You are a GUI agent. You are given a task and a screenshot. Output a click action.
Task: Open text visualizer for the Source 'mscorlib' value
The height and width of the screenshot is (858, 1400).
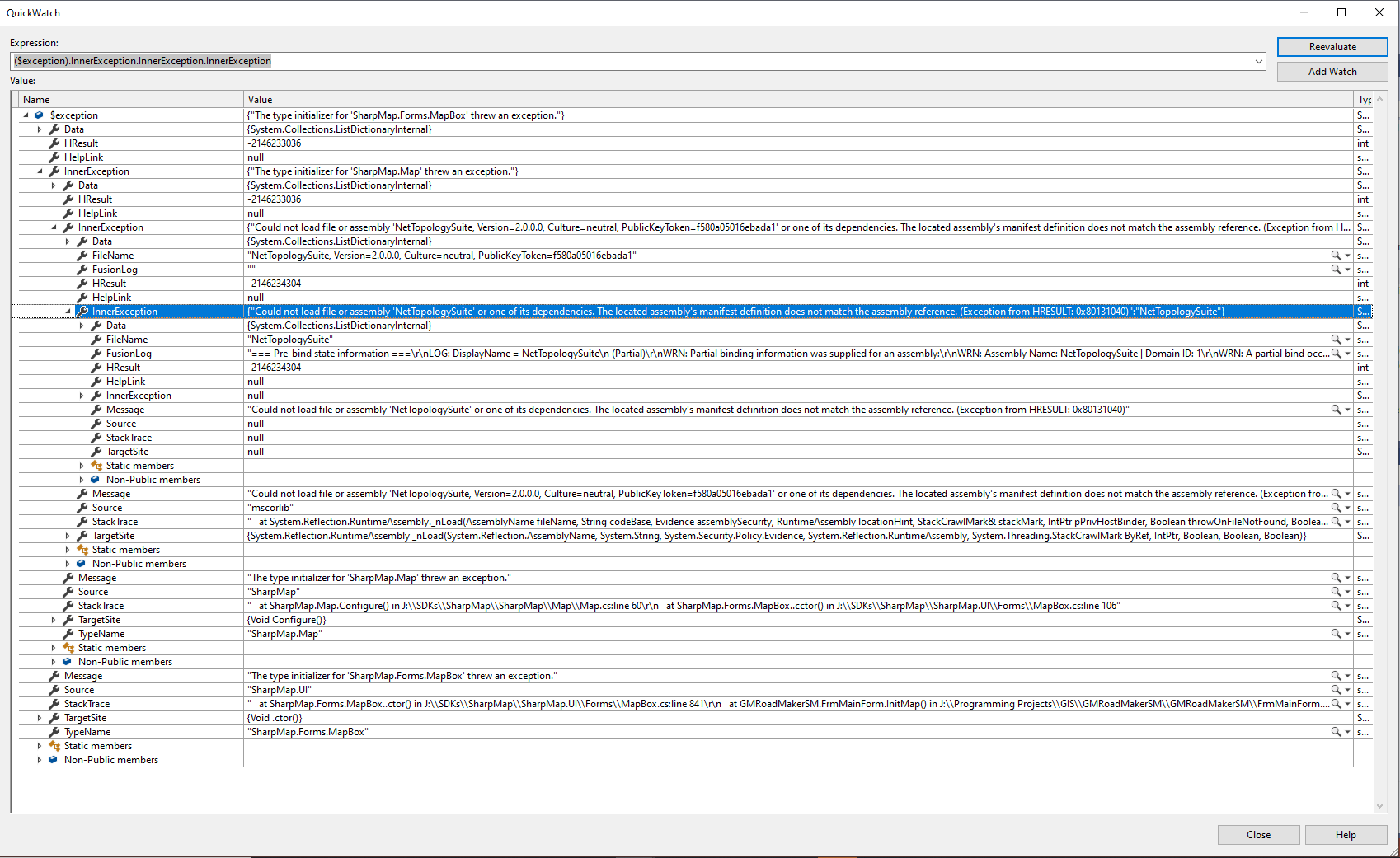click(x=1336, y=507)
